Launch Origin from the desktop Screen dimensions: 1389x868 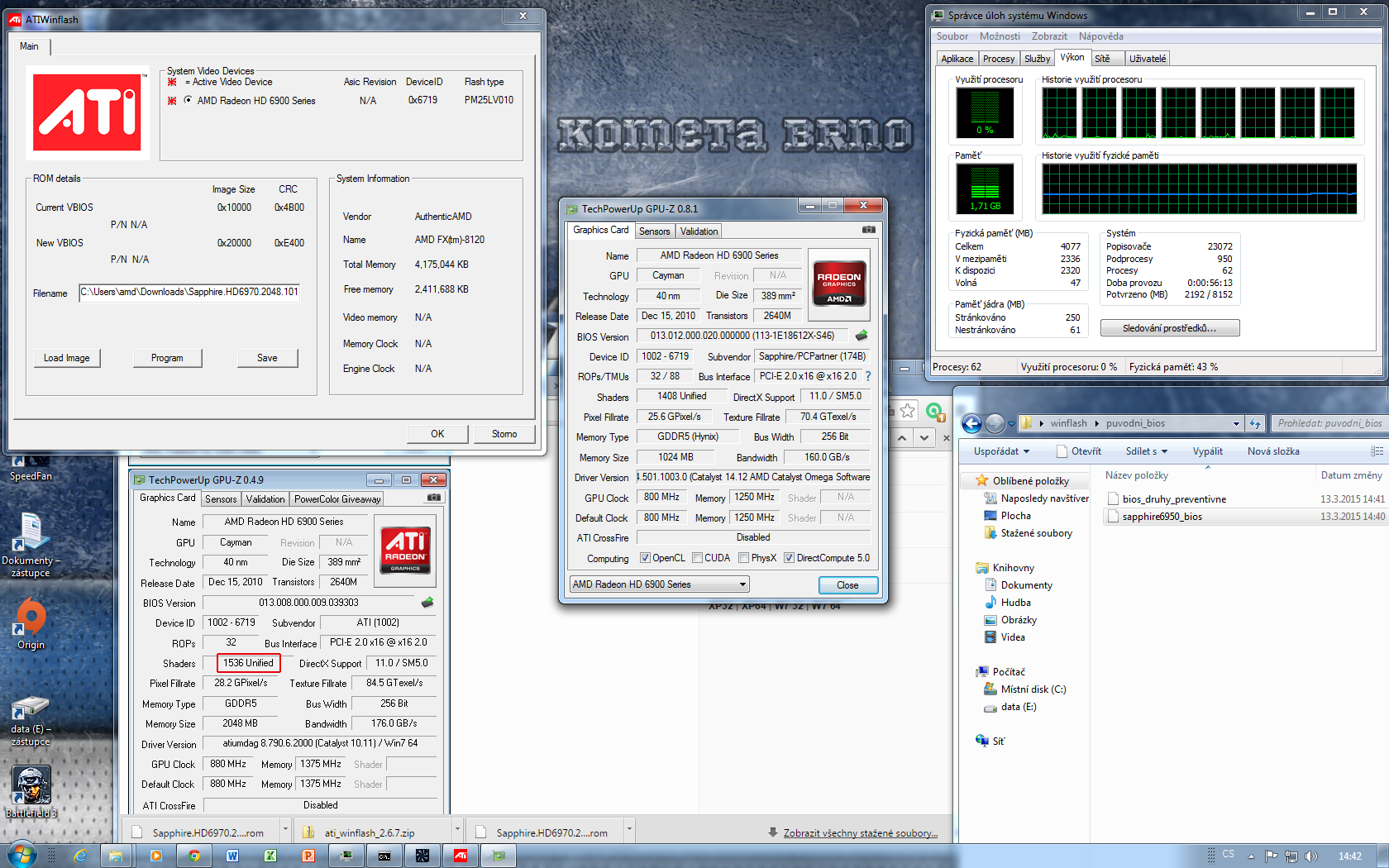click(31, 624)
